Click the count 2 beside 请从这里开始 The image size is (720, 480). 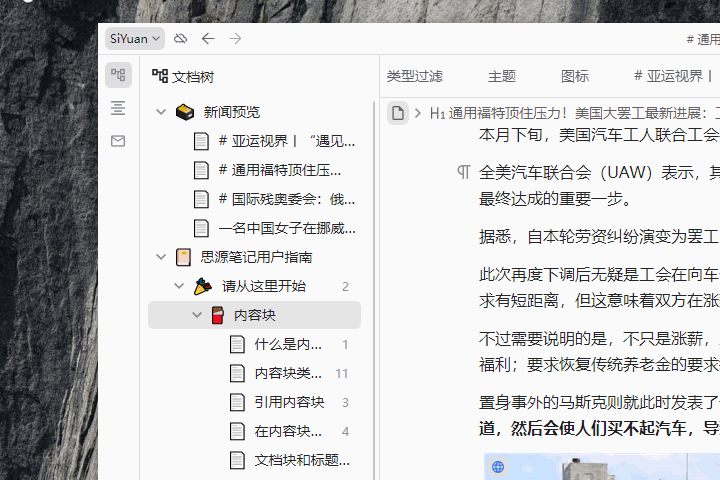coord(345,287)
